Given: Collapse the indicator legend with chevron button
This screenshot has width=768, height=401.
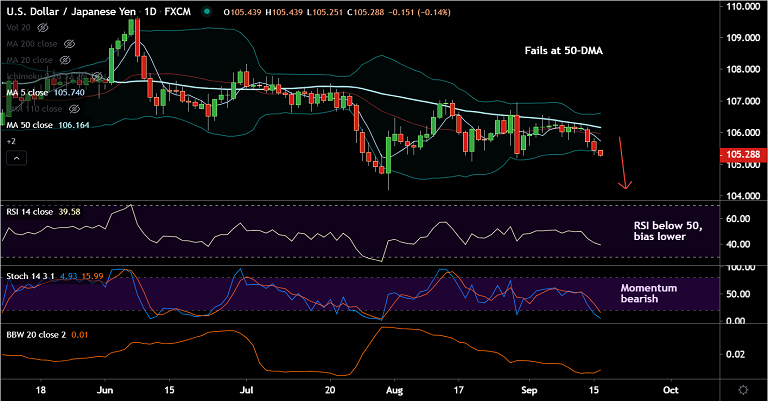Looking at the screenshot, I should pyautogui.click(x=17, y=158).
